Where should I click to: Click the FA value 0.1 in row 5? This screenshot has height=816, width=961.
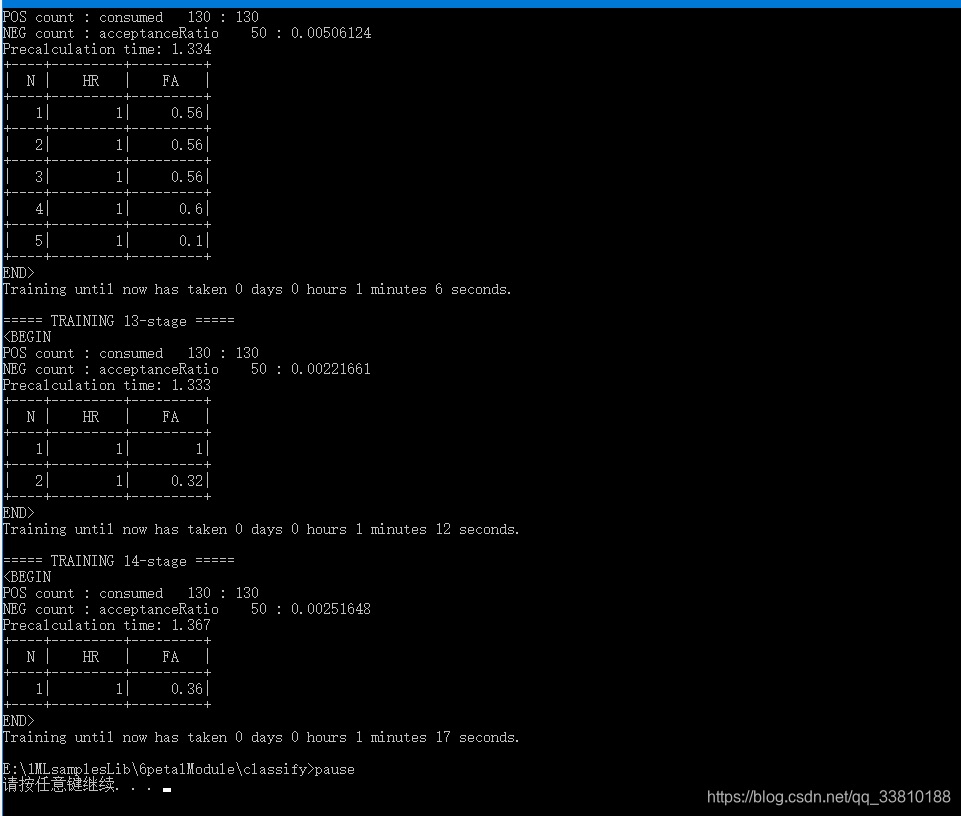[191, 241]
